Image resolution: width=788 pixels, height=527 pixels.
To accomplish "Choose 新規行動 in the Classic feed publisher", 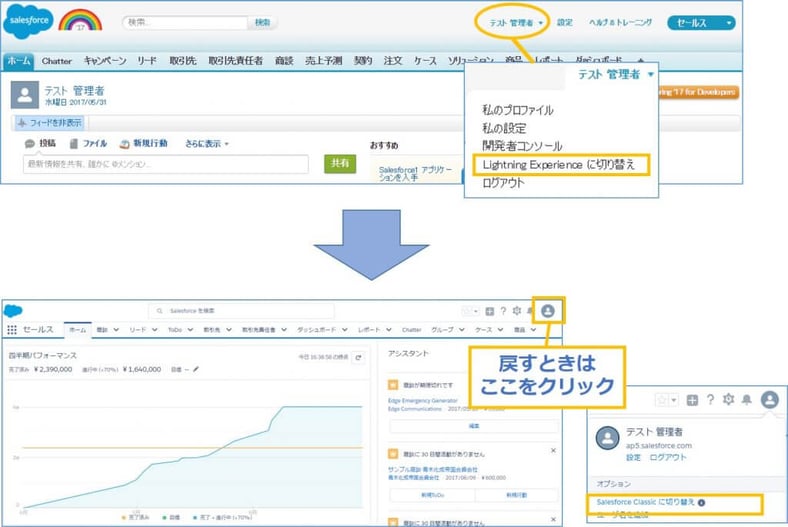I will point(143,144).
